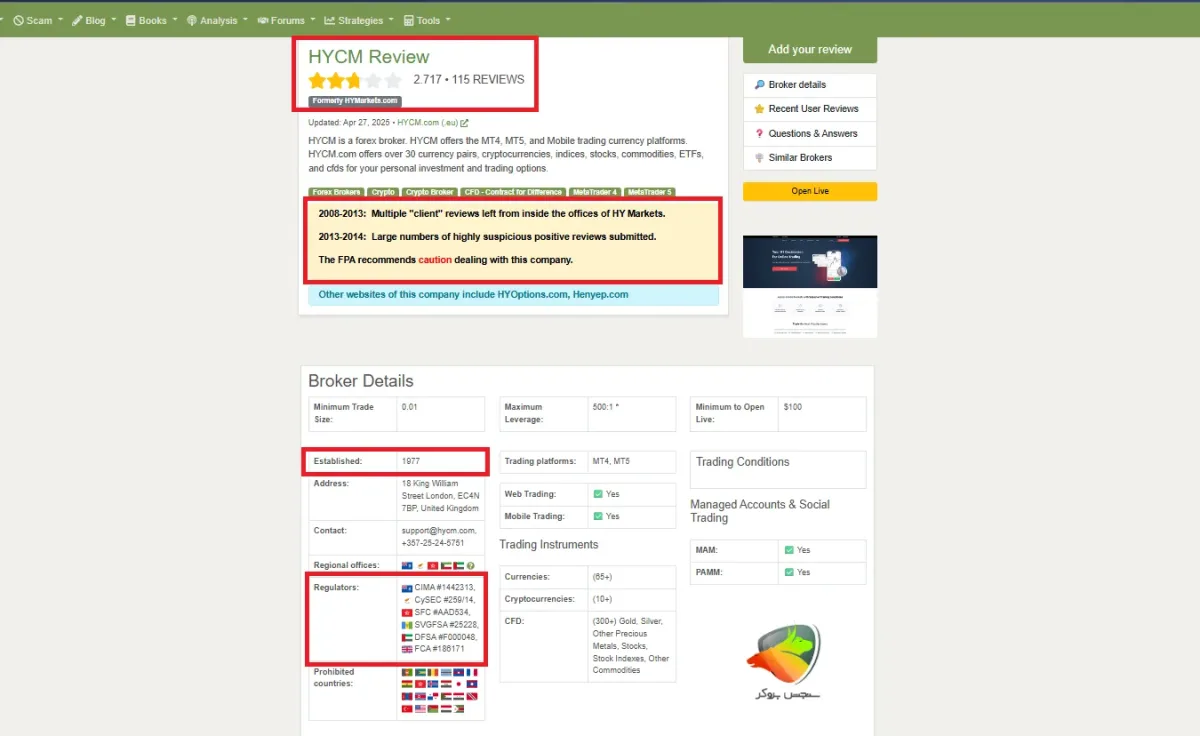Select the Crypto Broker tag
The width and height of the screenshot is (1200, 736).
click(431, 192)
